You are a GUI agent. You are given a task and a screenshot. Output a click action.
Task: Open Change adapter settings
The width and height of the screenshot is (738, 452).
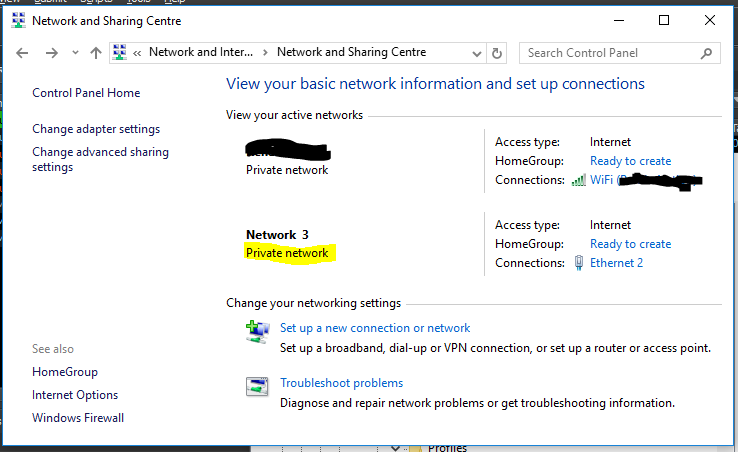click(96, 129)
